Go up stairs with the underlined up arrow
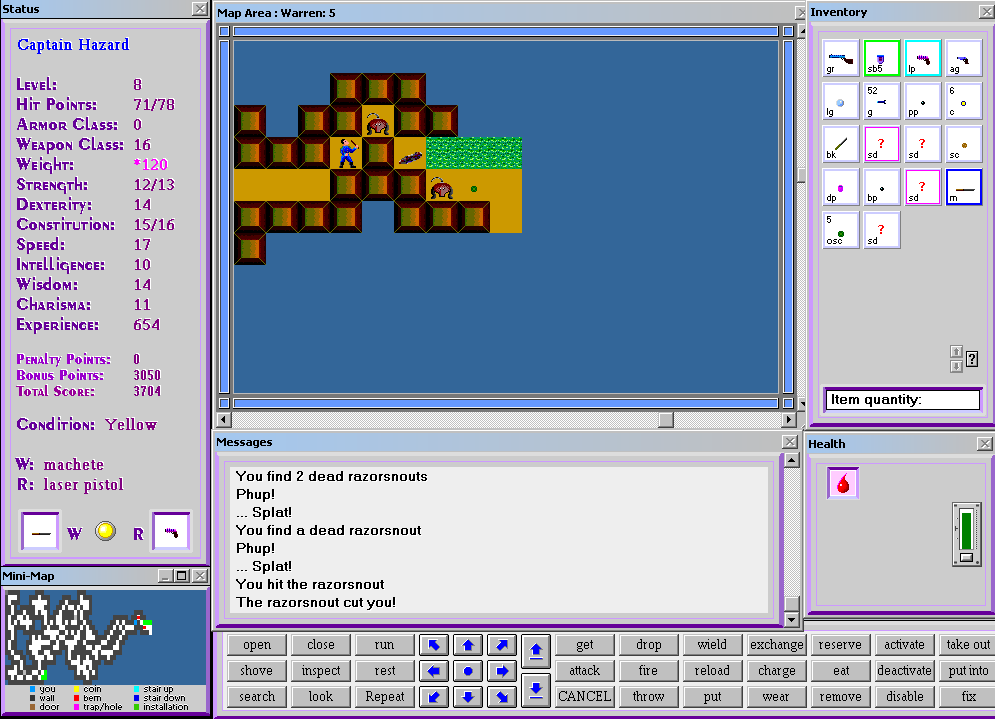This screenshot has height=719, width=995. [536, 651]
